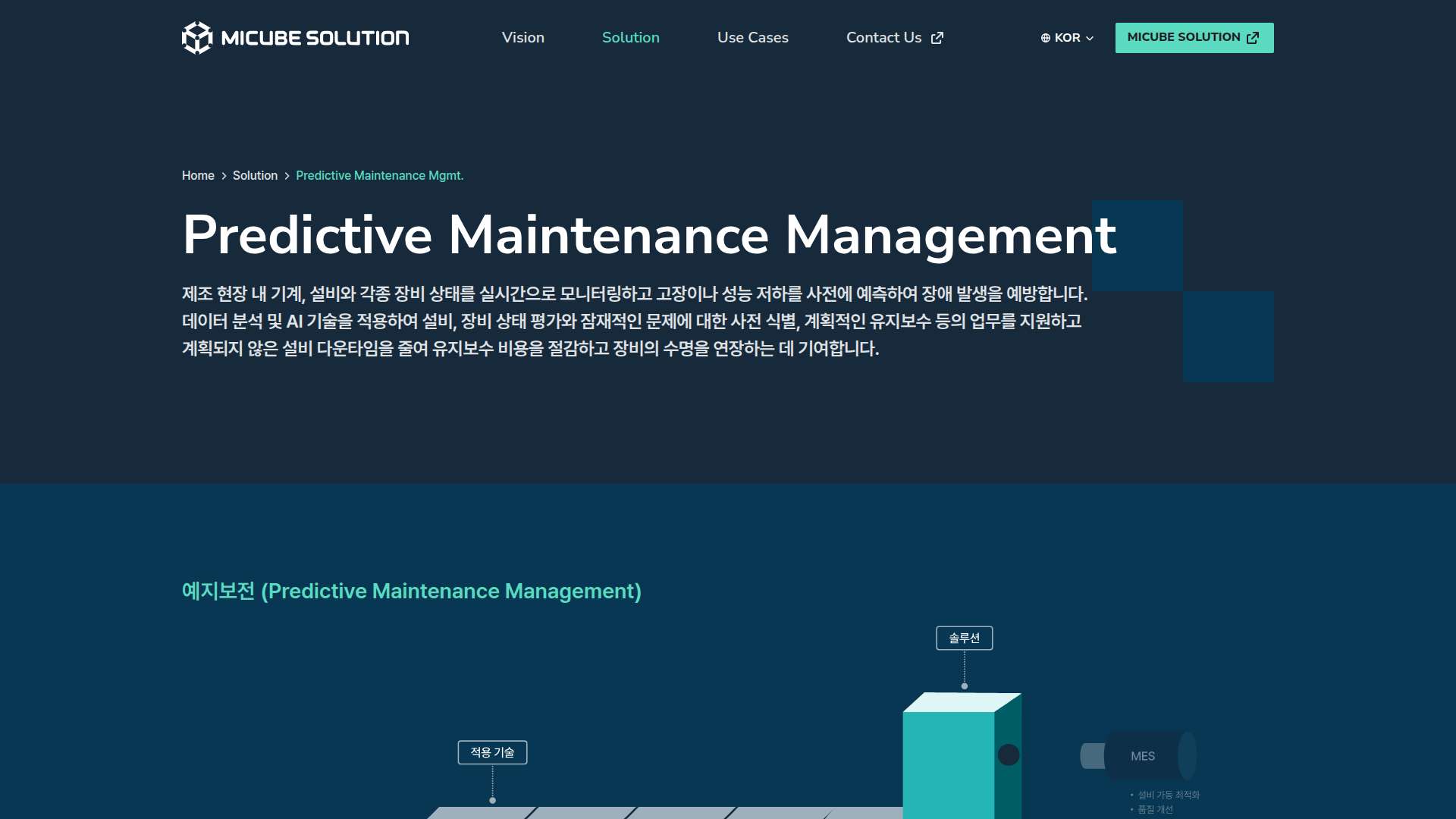
Task: Go to the Use Cases menu
Action: coord(753,38)
